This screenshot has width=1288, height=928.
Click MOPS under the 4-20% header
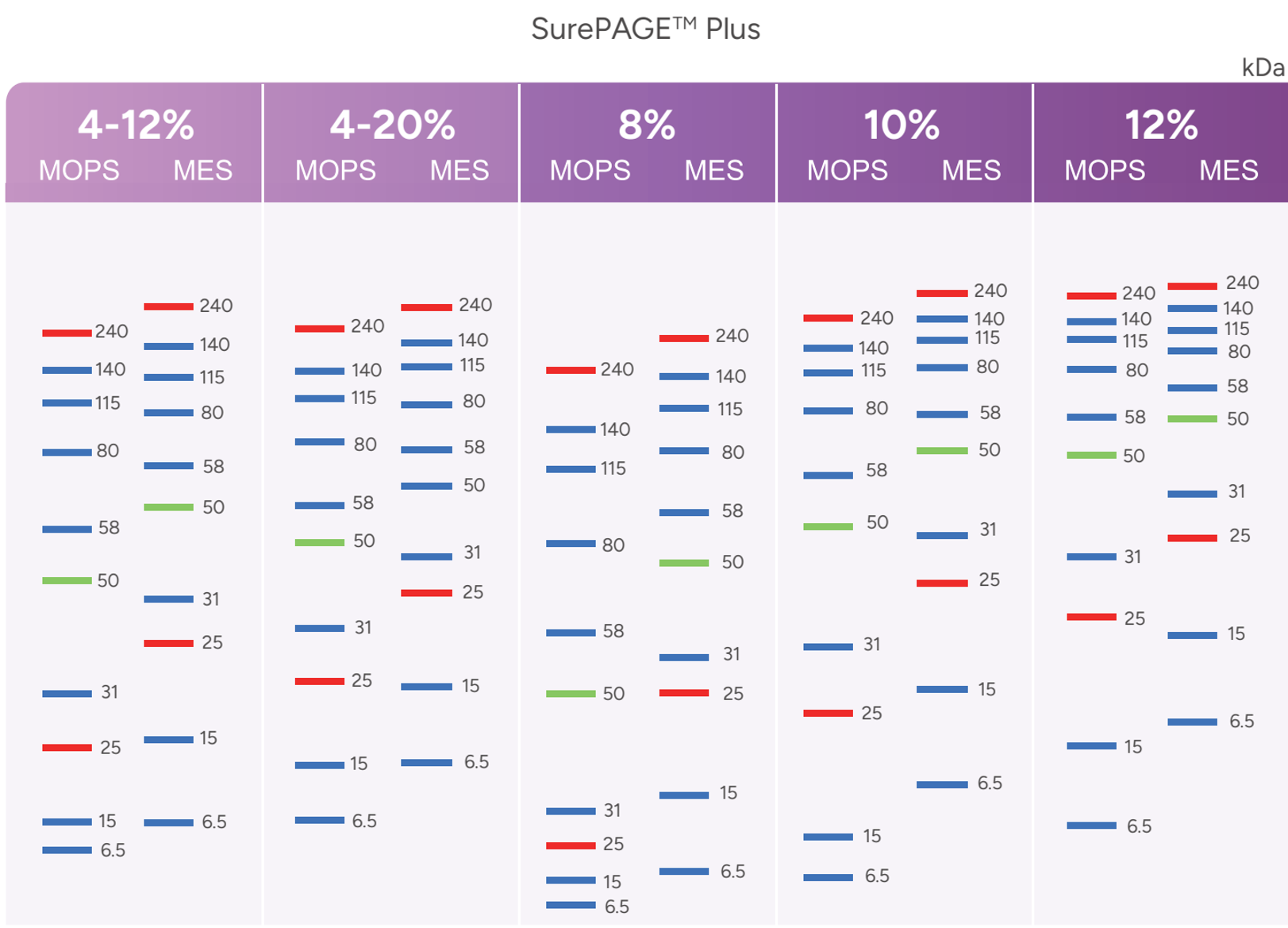(336, 170)
